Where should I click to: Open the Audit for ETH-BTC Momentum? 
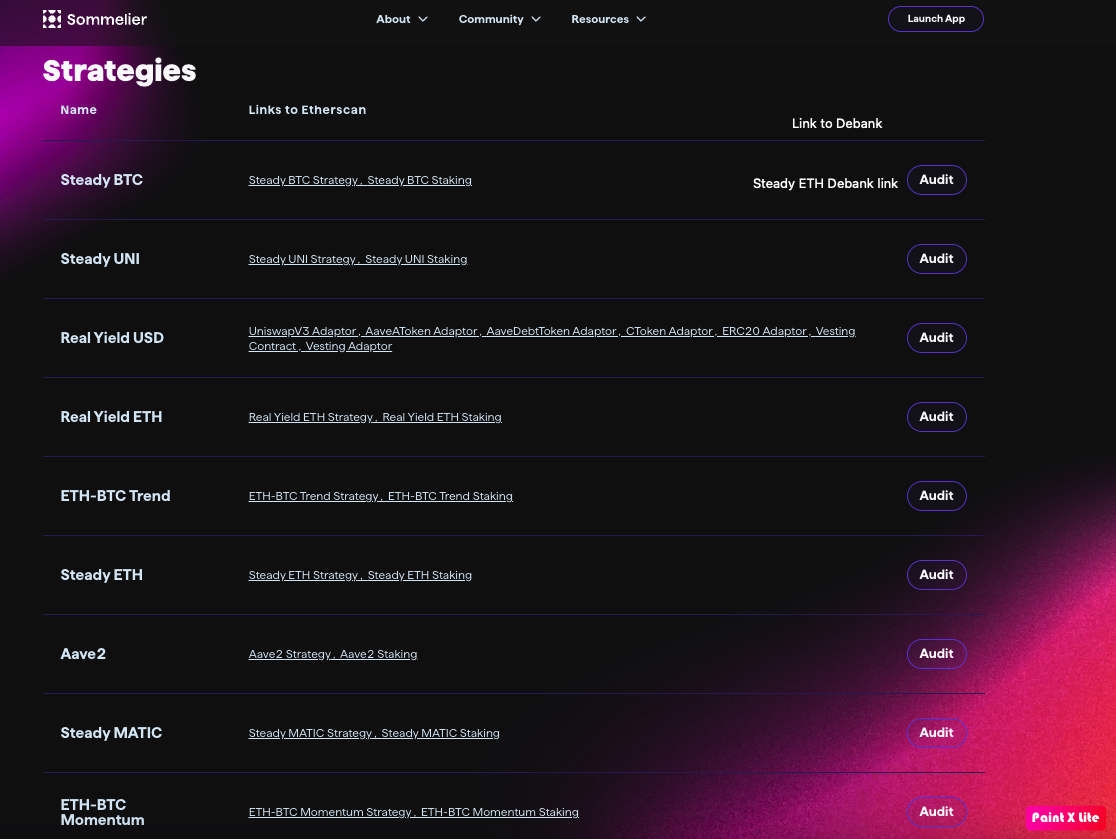pyautogui.click(x=936, y=811)
